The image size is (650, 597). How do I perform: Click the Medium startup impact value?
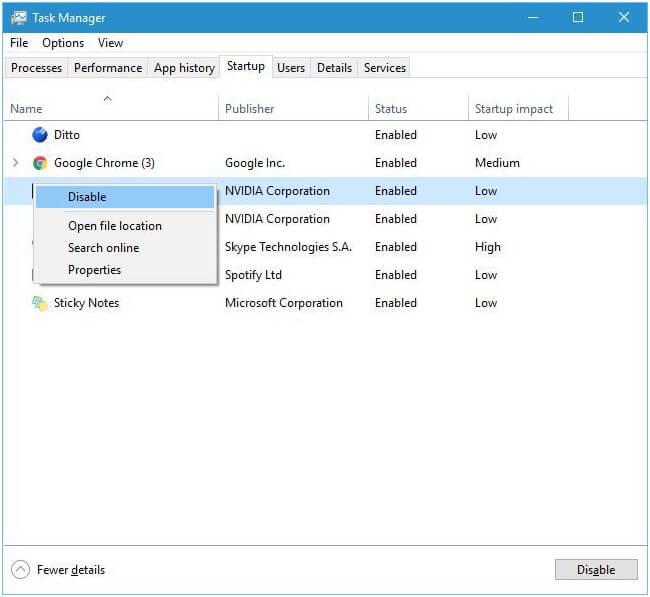pos(497,163)
